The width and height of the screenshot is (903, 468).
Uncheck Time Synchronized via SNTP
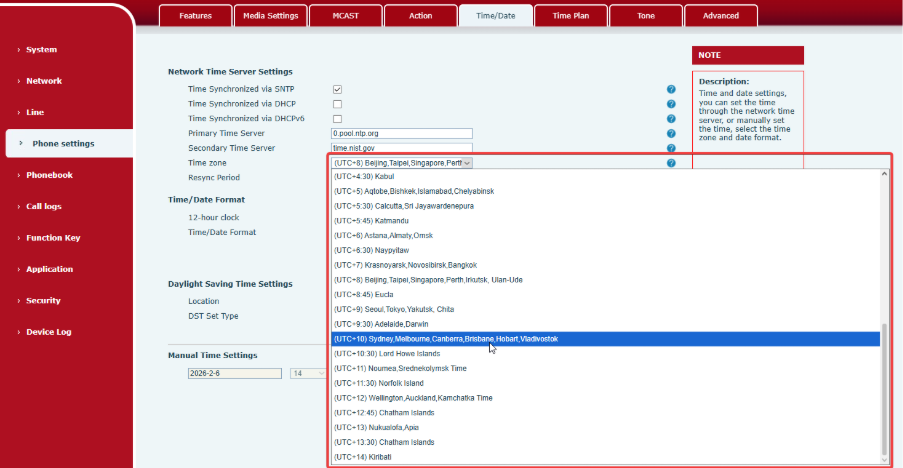(337, 89)
